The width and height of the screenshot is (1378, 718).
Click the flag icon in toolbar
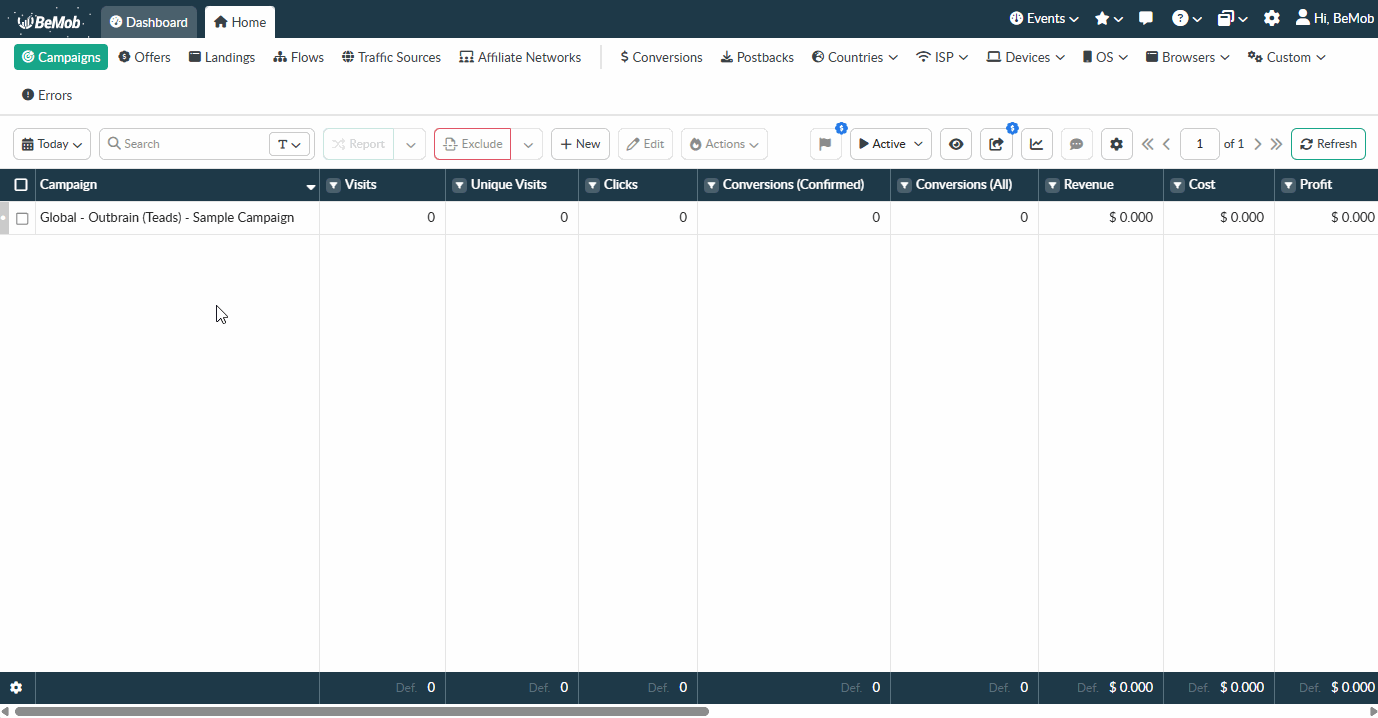click(x=825, y=144)
